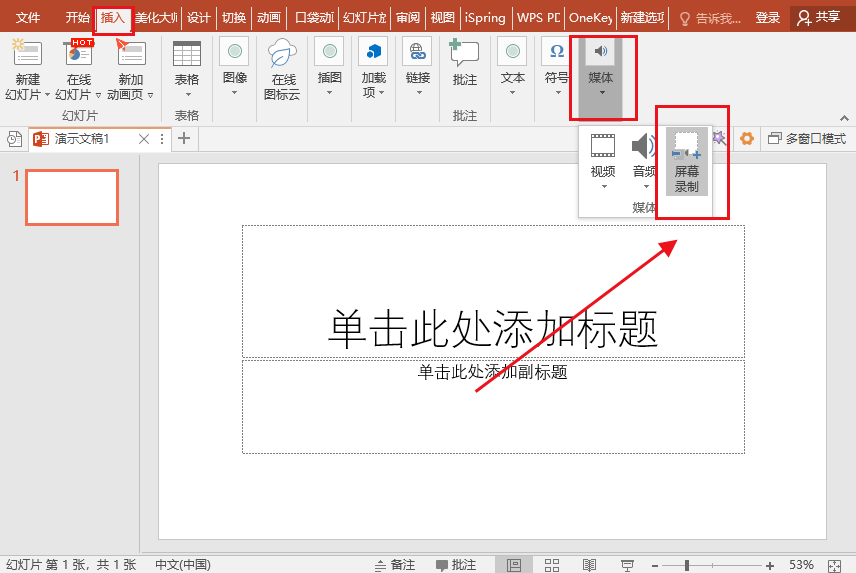Select the Video (视频) film icon
This screenshot has height=573, width=856.
pos(603,146)
